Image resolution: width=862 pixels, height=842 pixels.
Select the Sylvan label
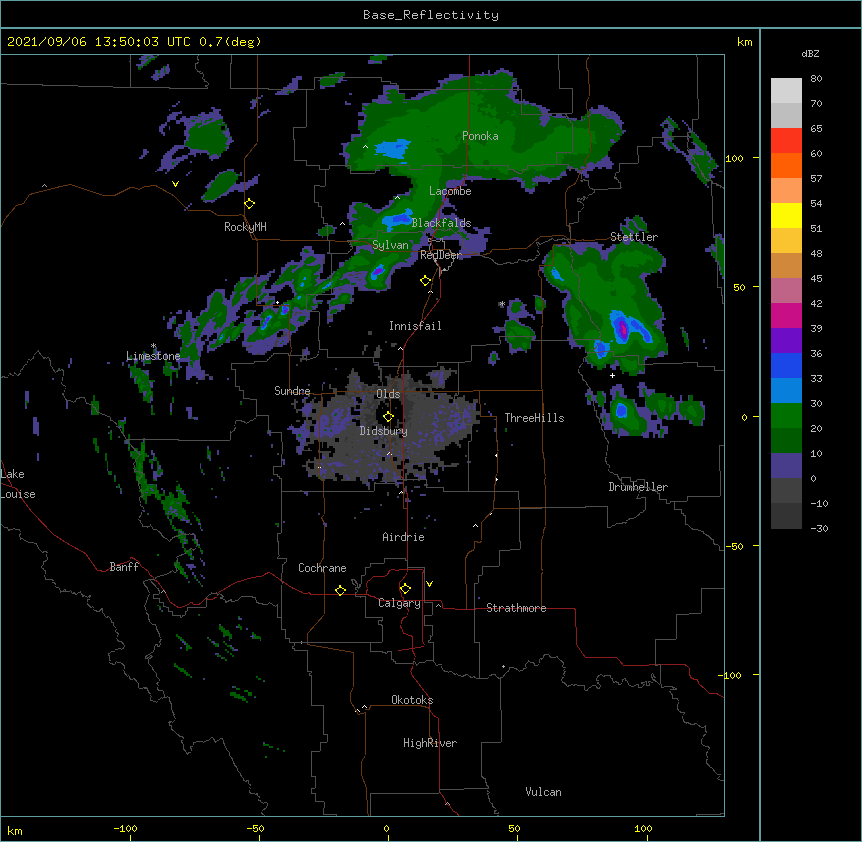[390, 245]
